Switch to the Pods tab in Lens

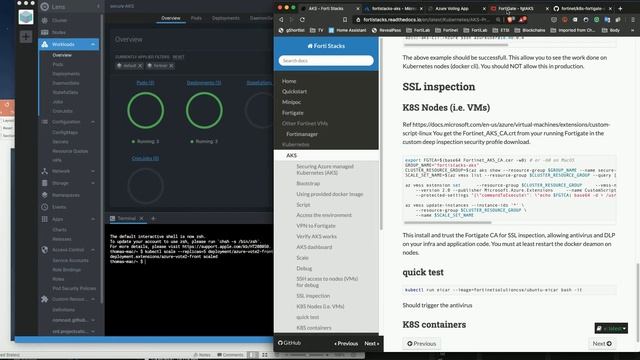point(196,18)
